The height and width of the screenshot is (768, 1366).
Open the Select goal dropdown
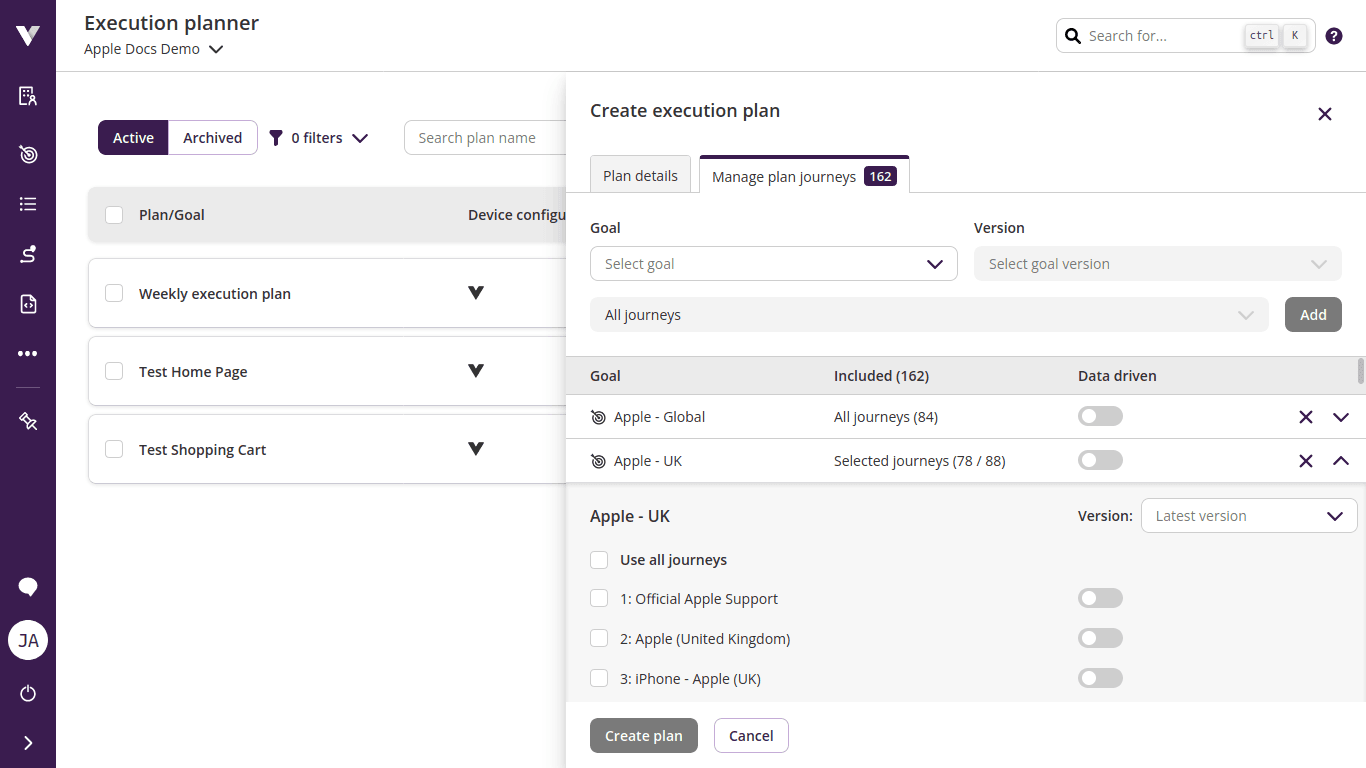(x=773, y=263)
